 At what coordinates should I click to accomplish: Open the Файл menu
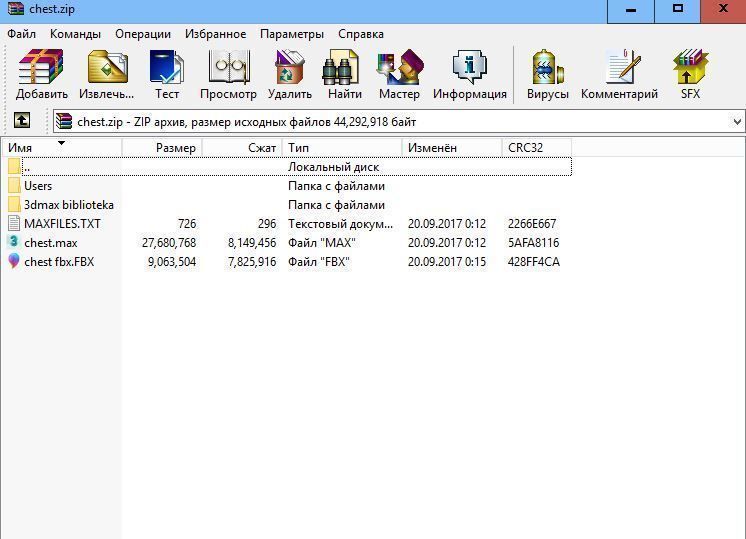click(21, 34)
